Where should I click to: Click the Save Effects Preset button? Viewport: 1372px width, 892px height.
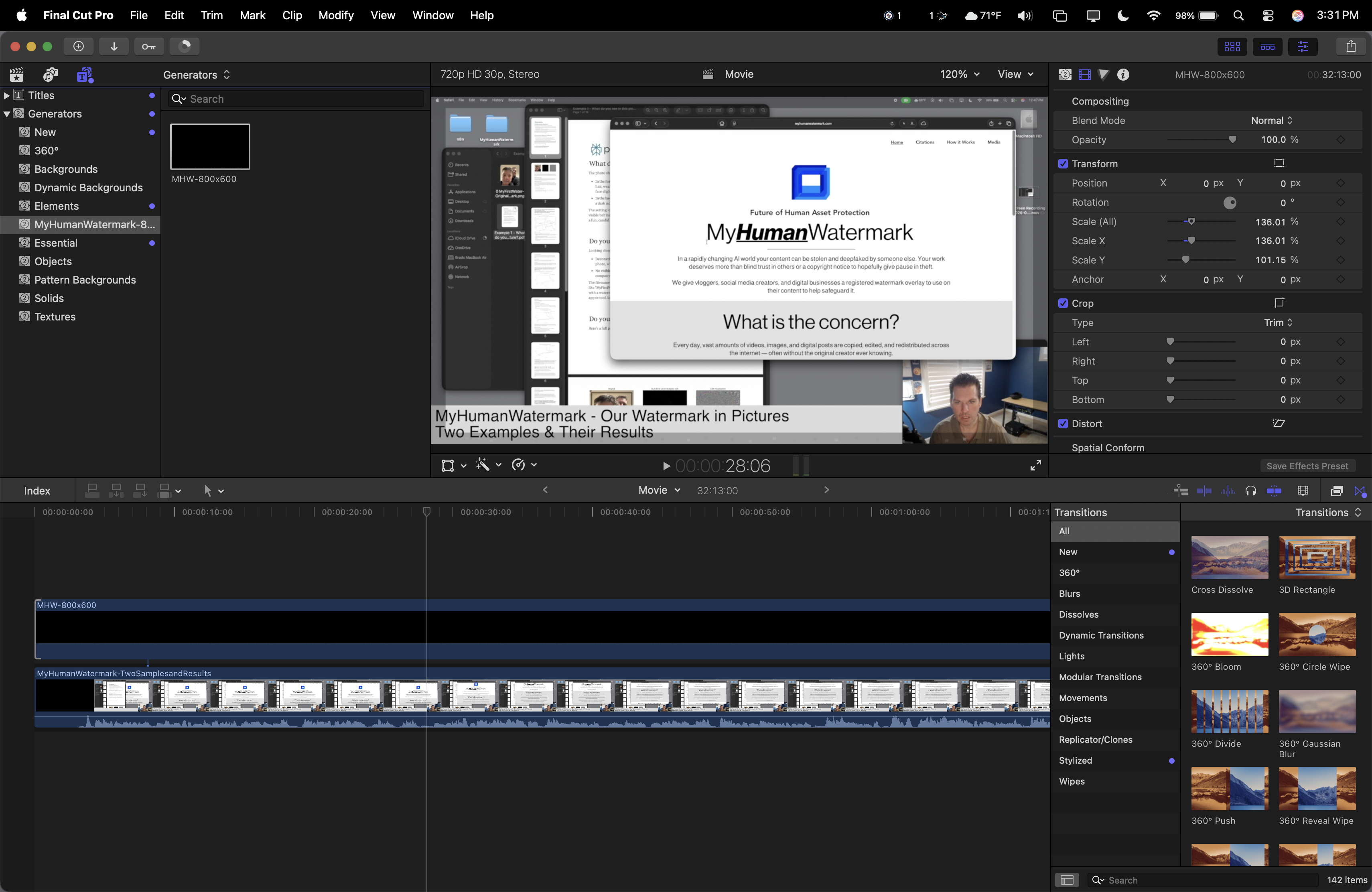tap(1307, 466)
